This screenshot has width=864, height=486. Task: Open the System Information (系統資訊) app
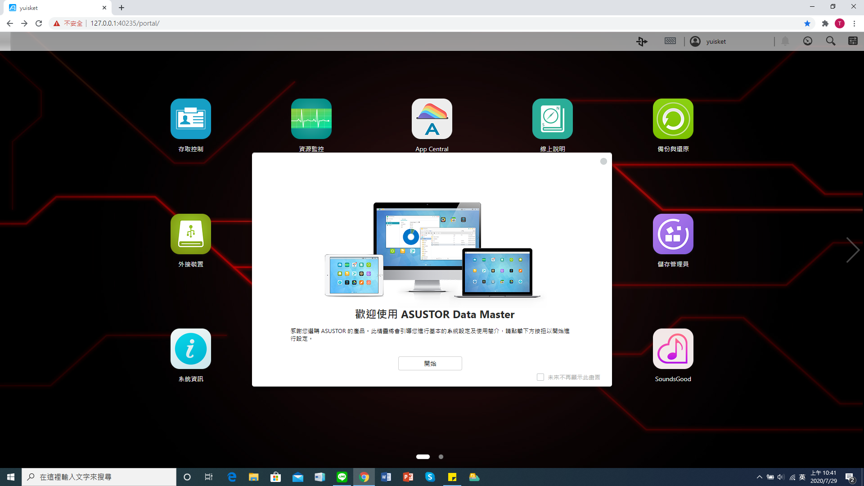[x=191, y=349]
